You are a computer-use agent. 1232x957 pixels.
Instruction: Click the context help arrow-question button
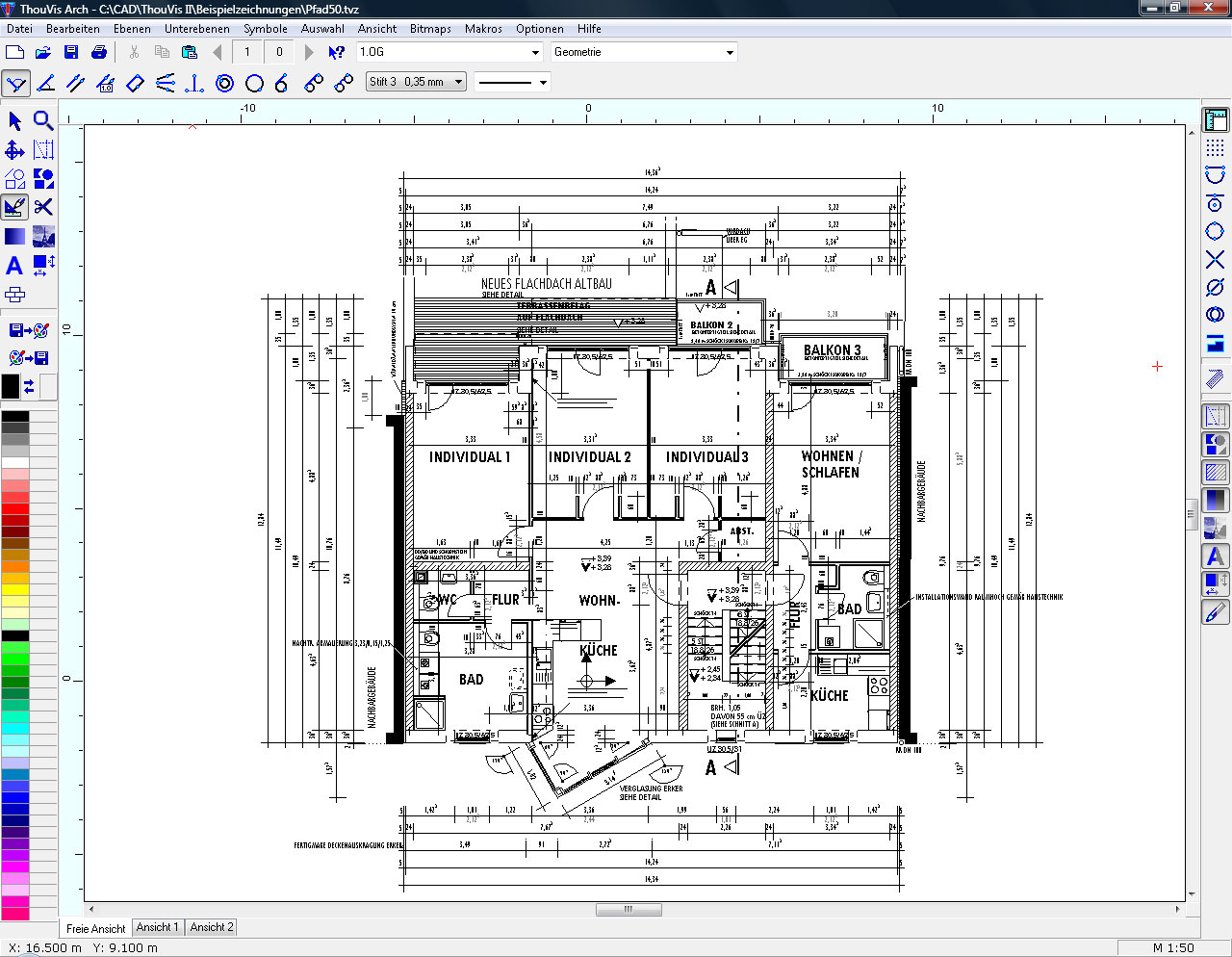336,52
